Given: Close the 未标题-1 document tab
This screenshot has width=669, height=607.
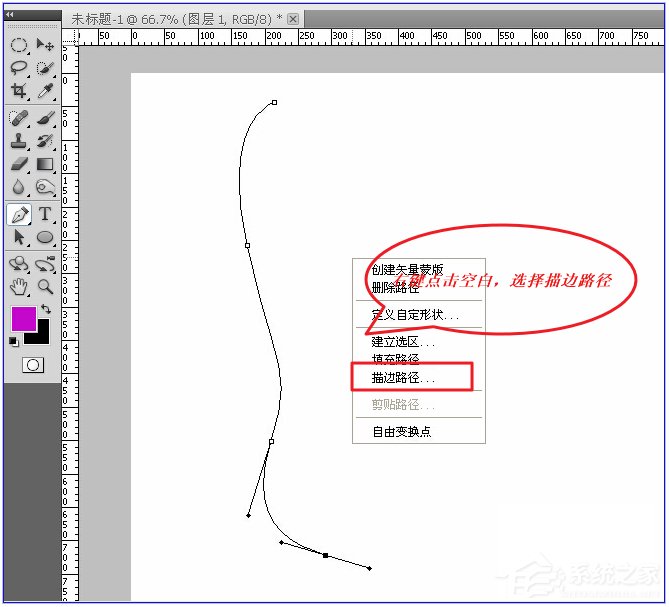Looking at the screenshot, I should (293, 19).
